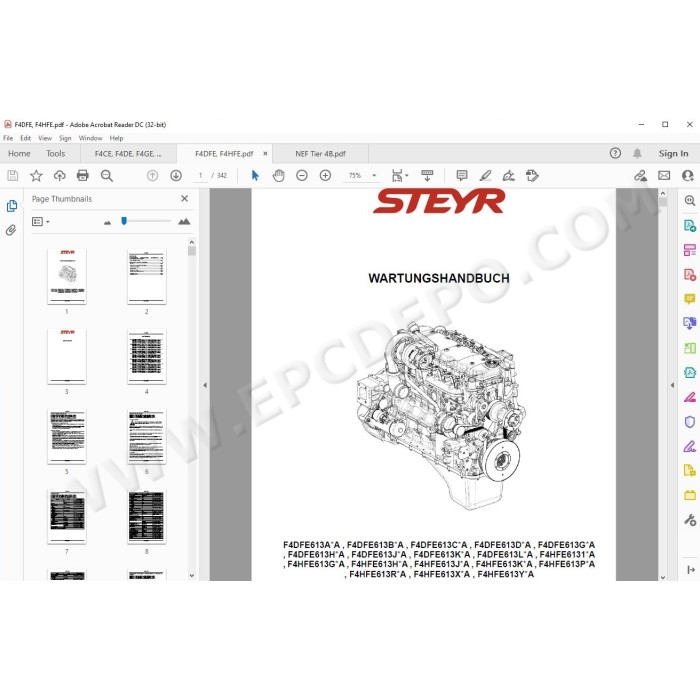Click the stamp tool icon
The image size is (700, 700).
(x=532, y=175)
